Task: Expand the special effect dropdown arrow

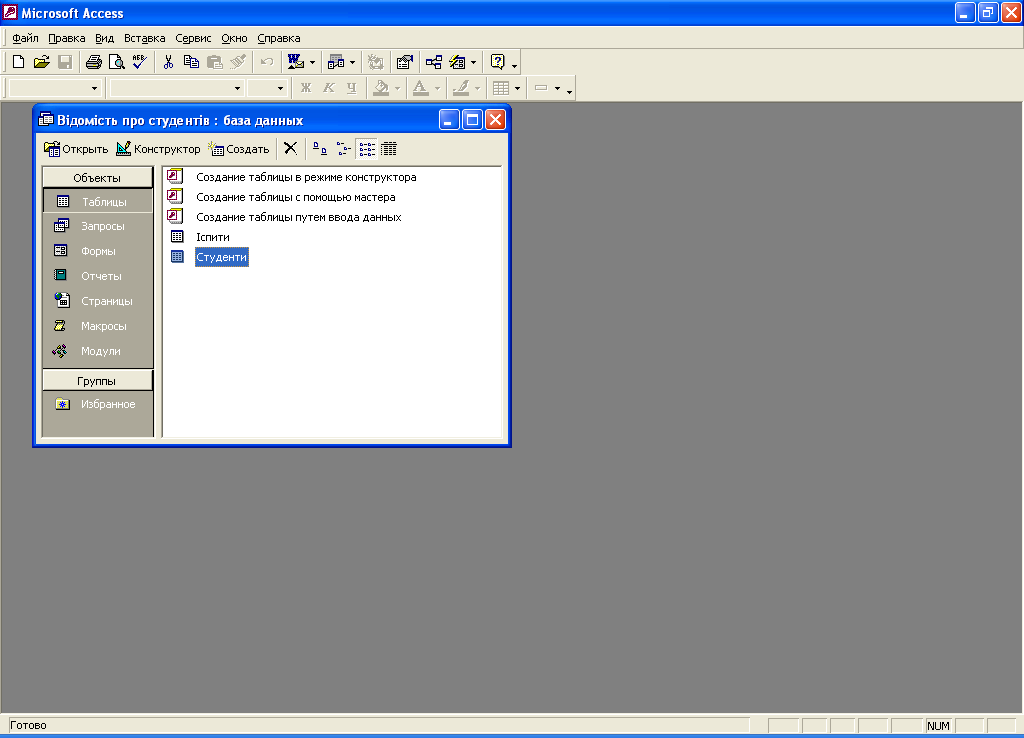Action: click(x=557, y=88)
